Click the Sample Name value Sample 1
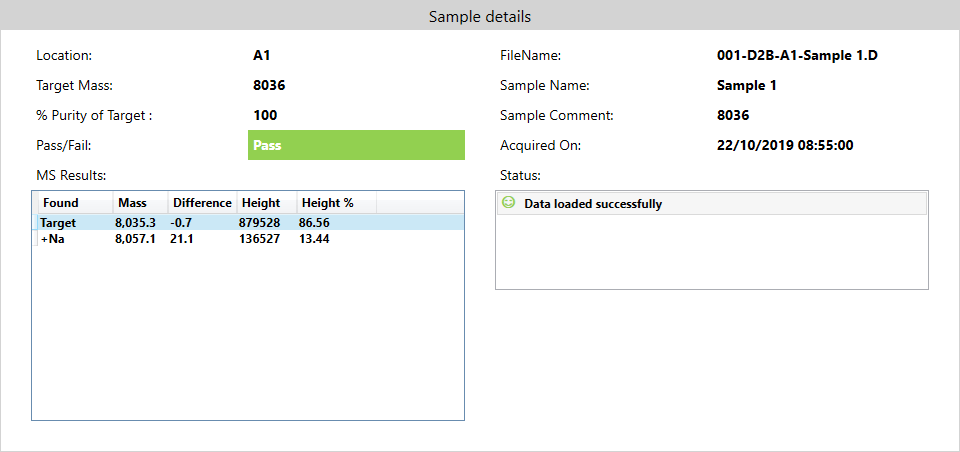Screen dimensions: 960x452 (x=747, y=86)
